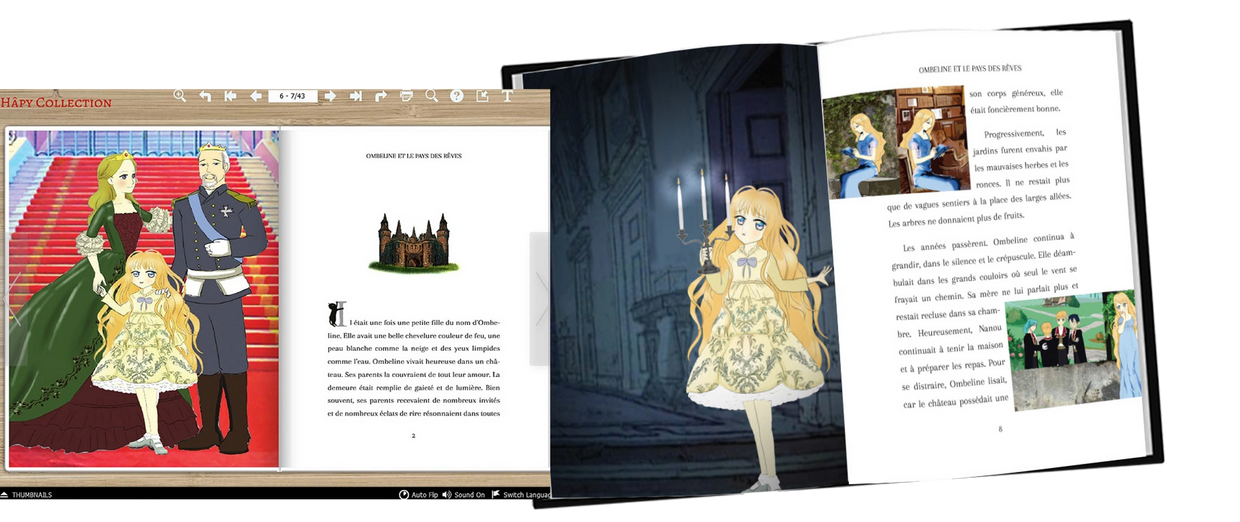Click the Hâpy Collection logo

[56, 102]
